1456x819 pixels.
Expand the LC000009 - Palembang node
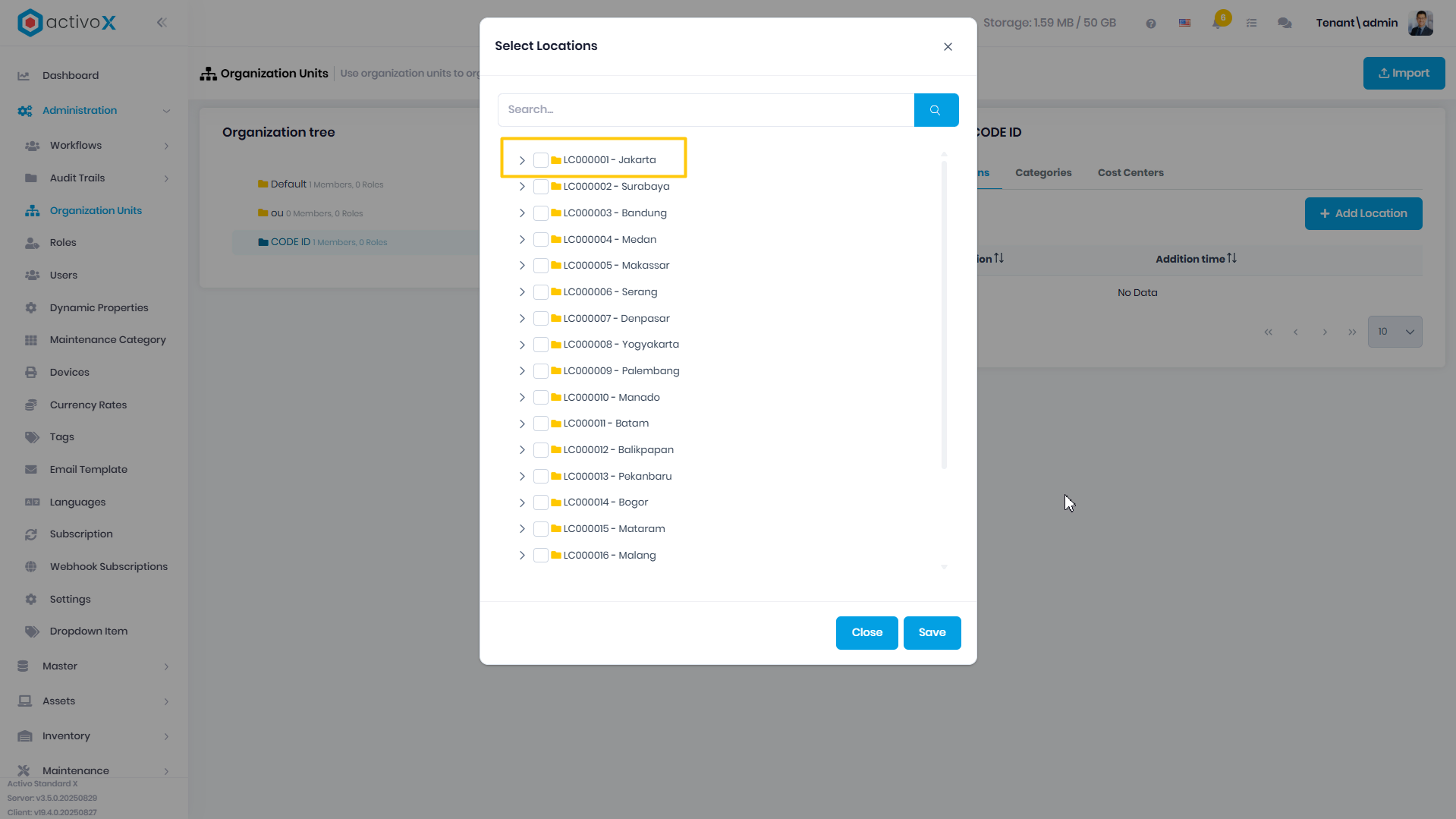tap(522, 371)
